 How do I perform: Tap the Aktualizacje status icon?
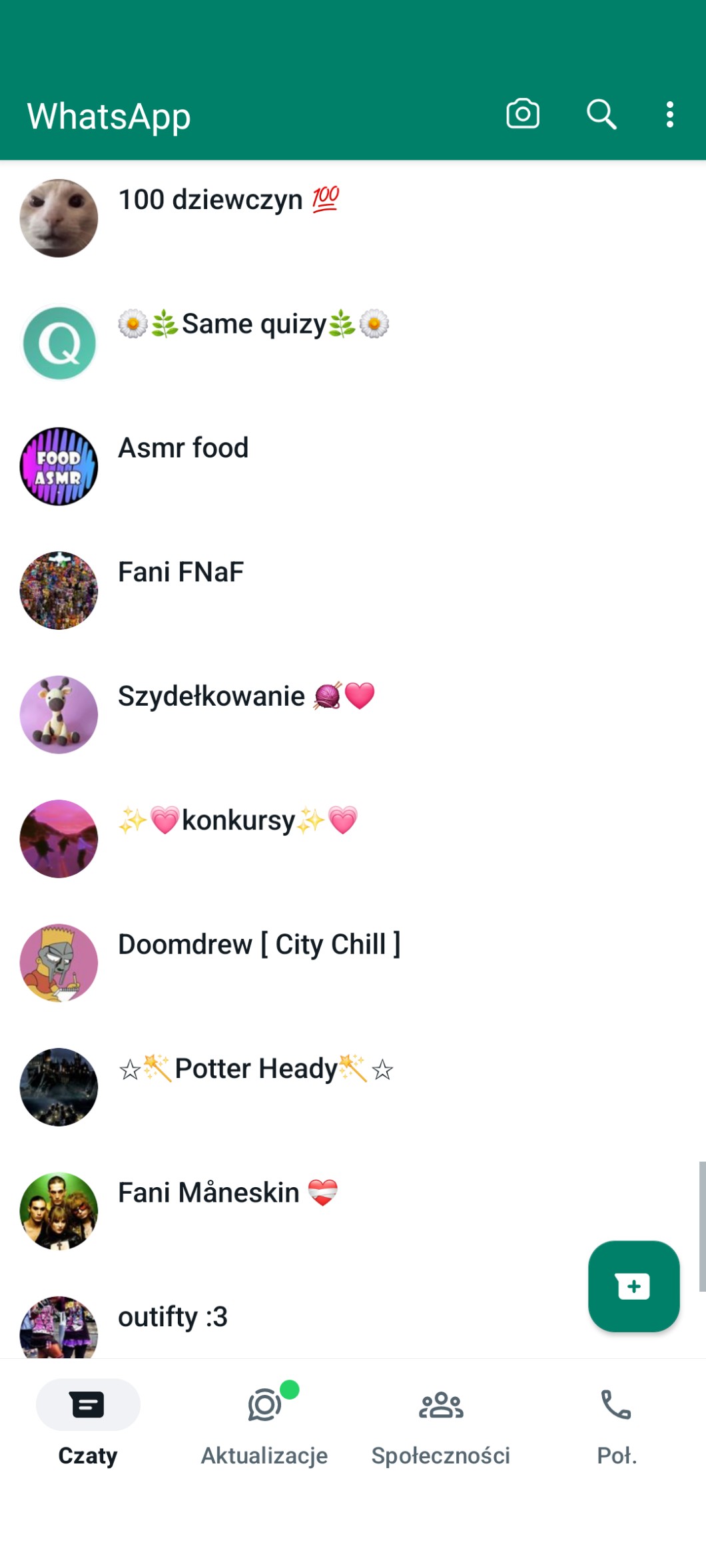coord(265,1404)
